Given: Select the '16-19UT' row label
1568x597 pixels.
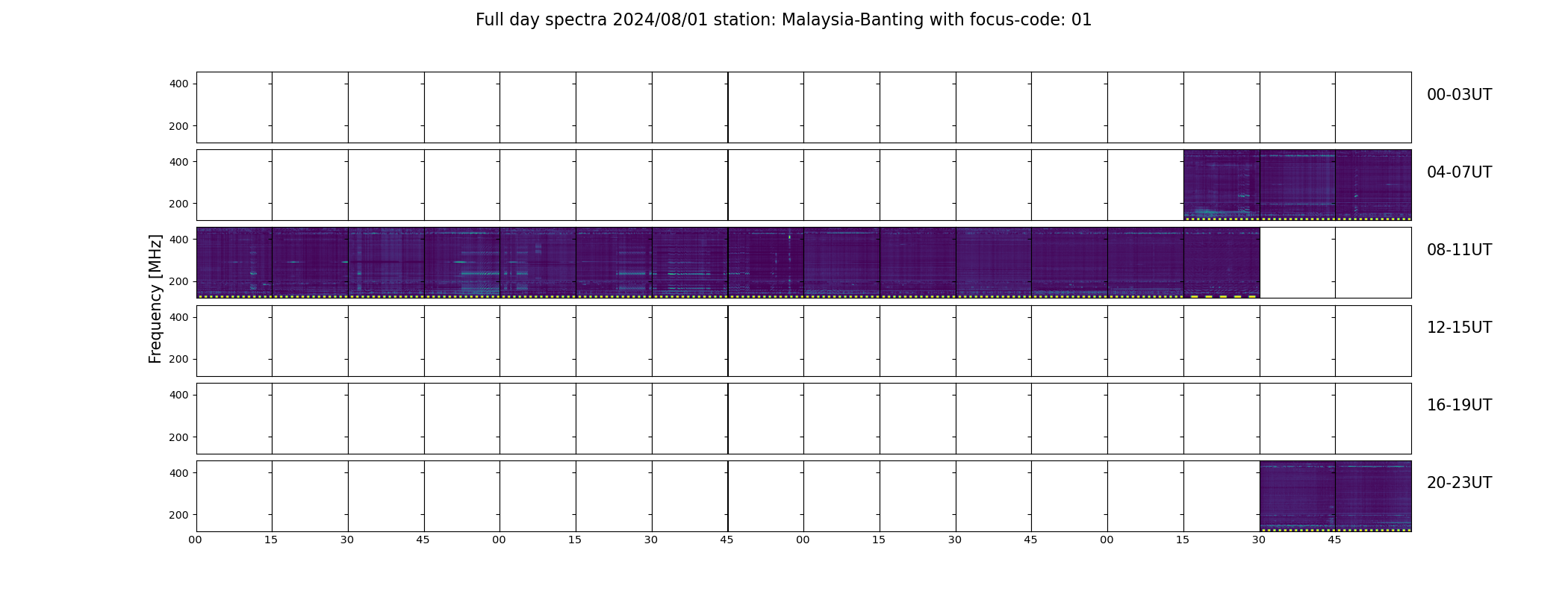Looking at the screenshot, I should pyautogui.click(x=1459, y=405).
